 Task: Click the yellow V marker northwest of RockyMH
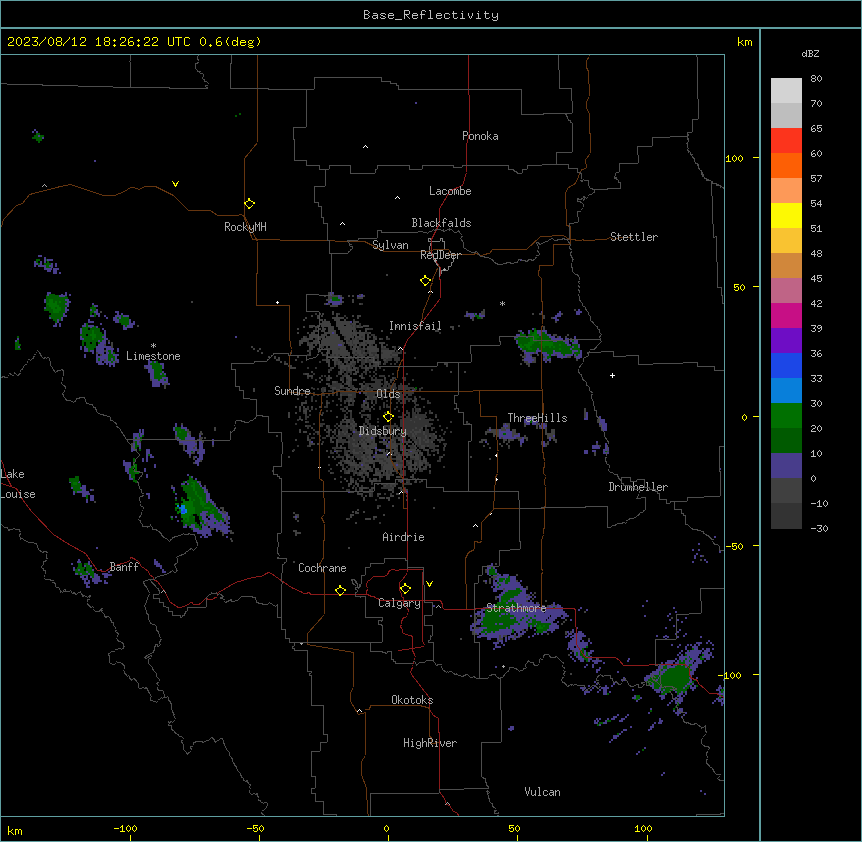175,184
